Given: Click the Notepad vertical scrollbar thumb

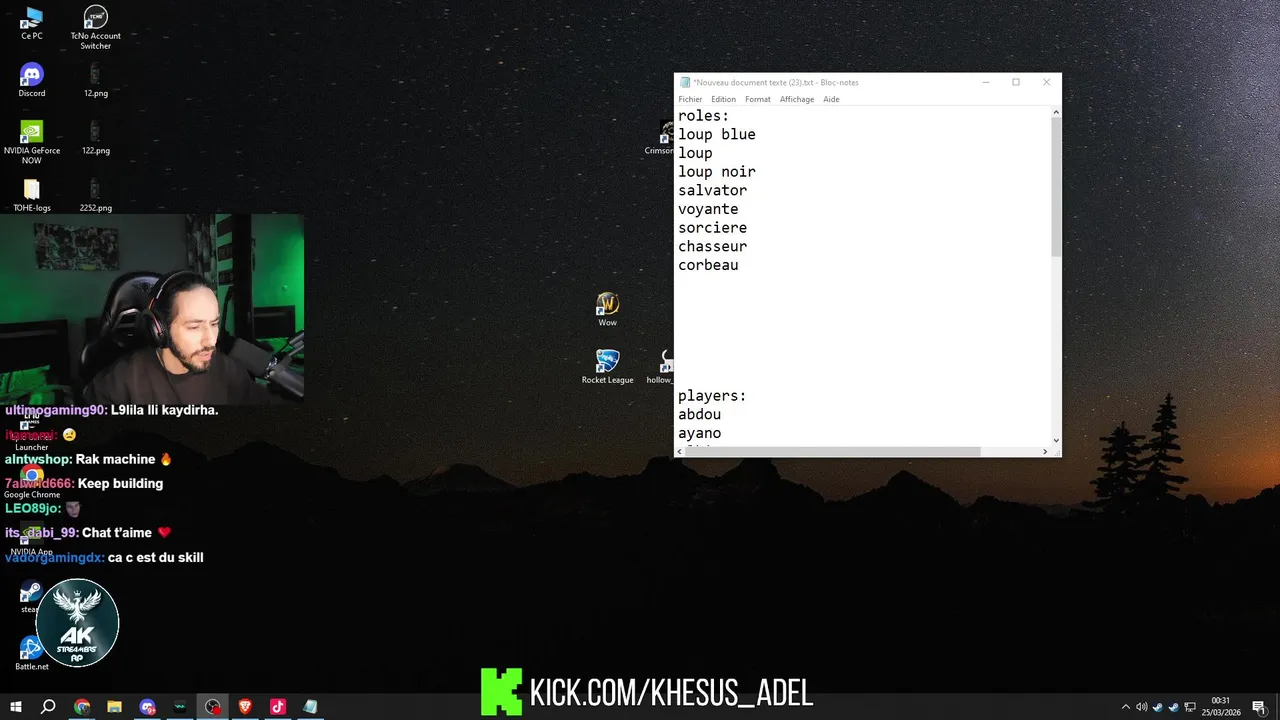Looking at the screenshot, I should tap(1056, 187).
